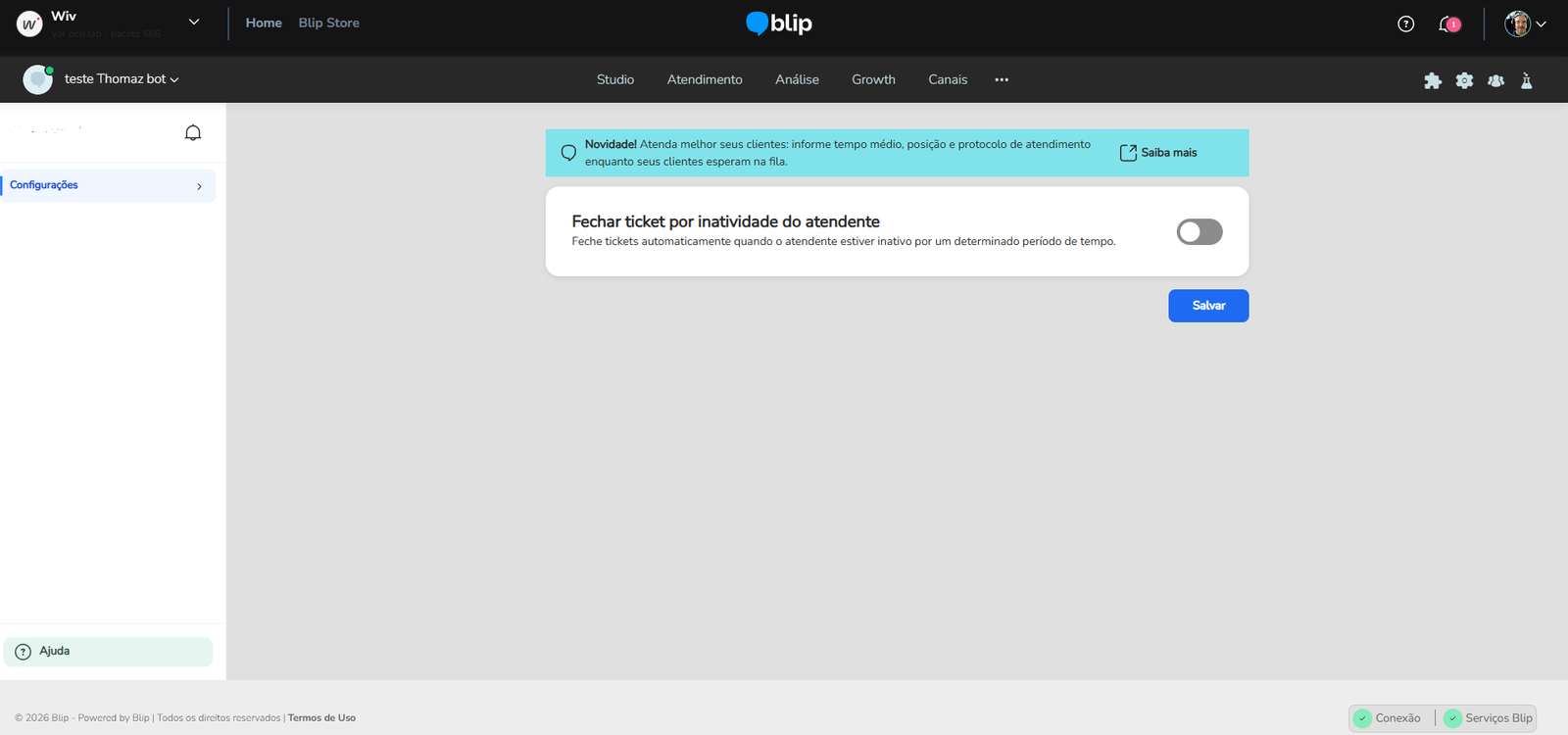Click the blip logo in the header
The image size is (1568, 735).
(x=779, y=24)
